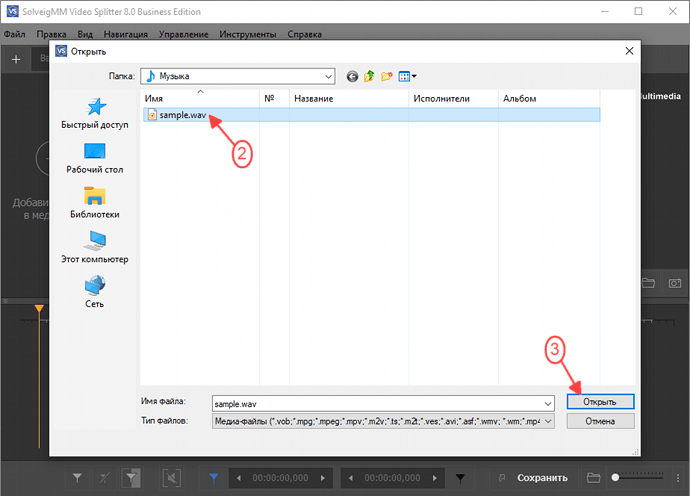Sort files by the Исполнители column
The image size is (690, 496).
tap(453, 99)
